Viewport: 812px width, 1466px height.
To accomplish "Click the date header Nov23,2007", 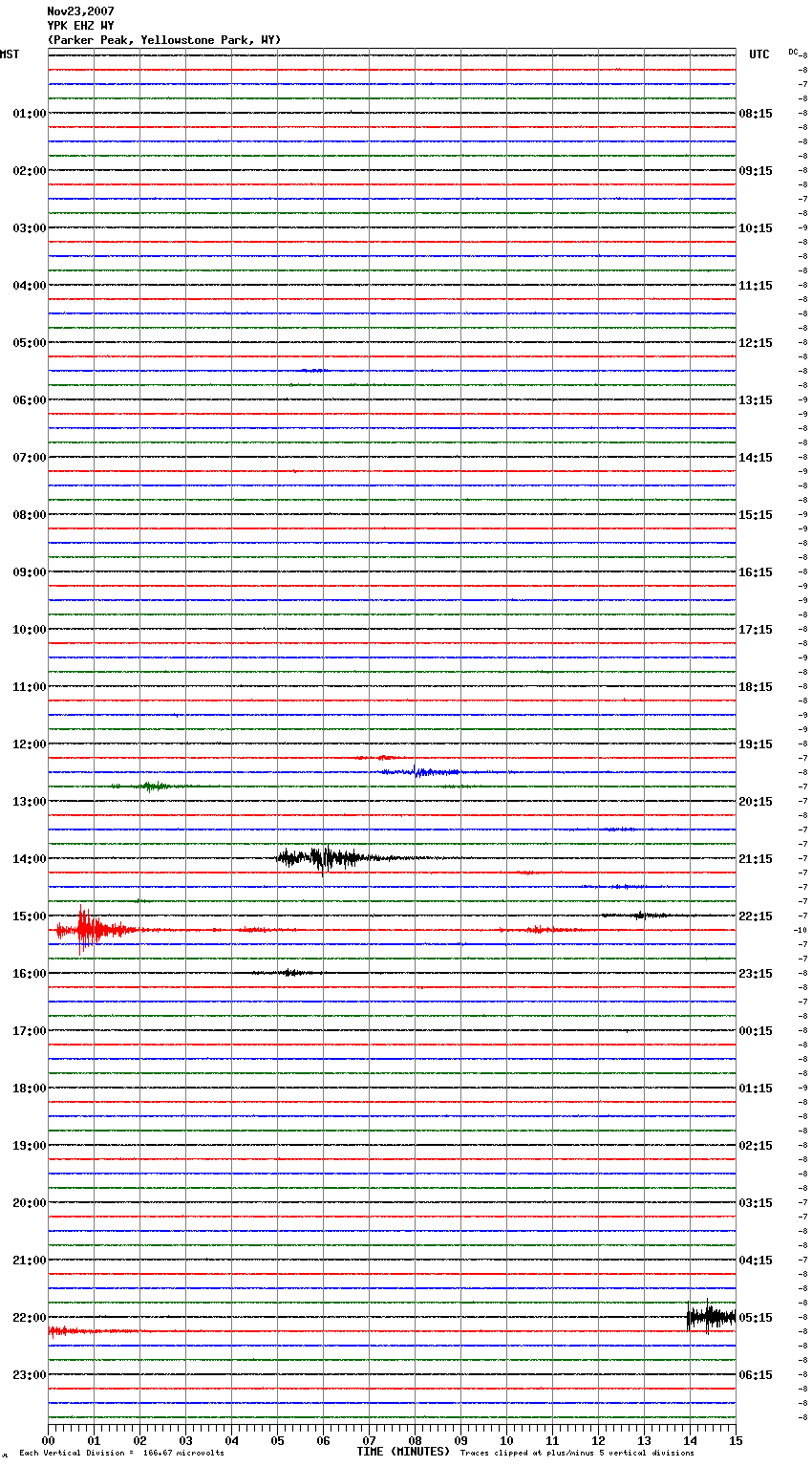I will (x=80, y=11).
